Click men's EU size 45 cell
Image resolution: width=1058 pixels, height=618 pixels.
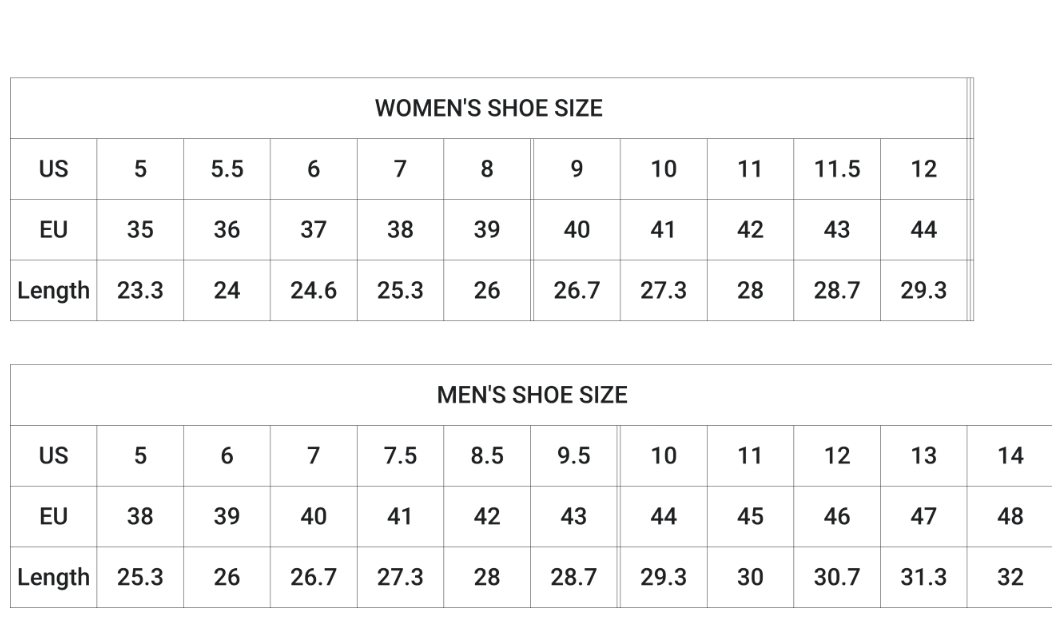(750, 516)
